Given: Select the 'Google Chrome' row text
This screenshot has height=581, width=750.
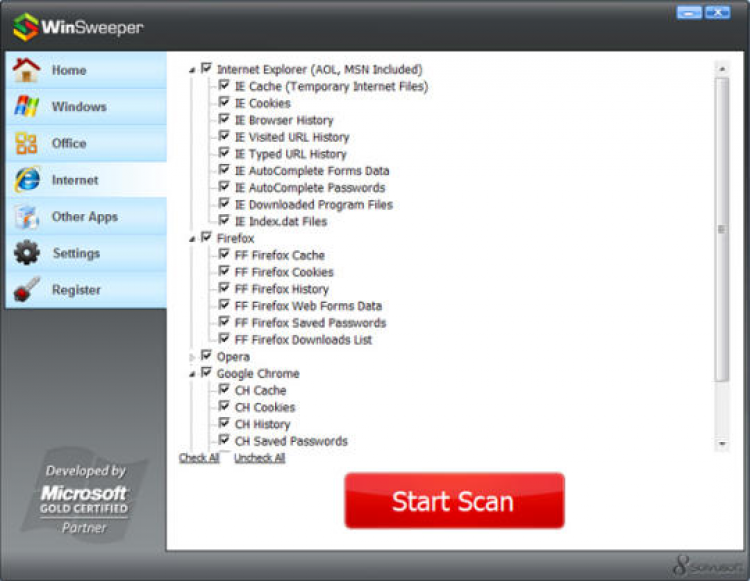Looking at the screenshot, I should point(258,373).
